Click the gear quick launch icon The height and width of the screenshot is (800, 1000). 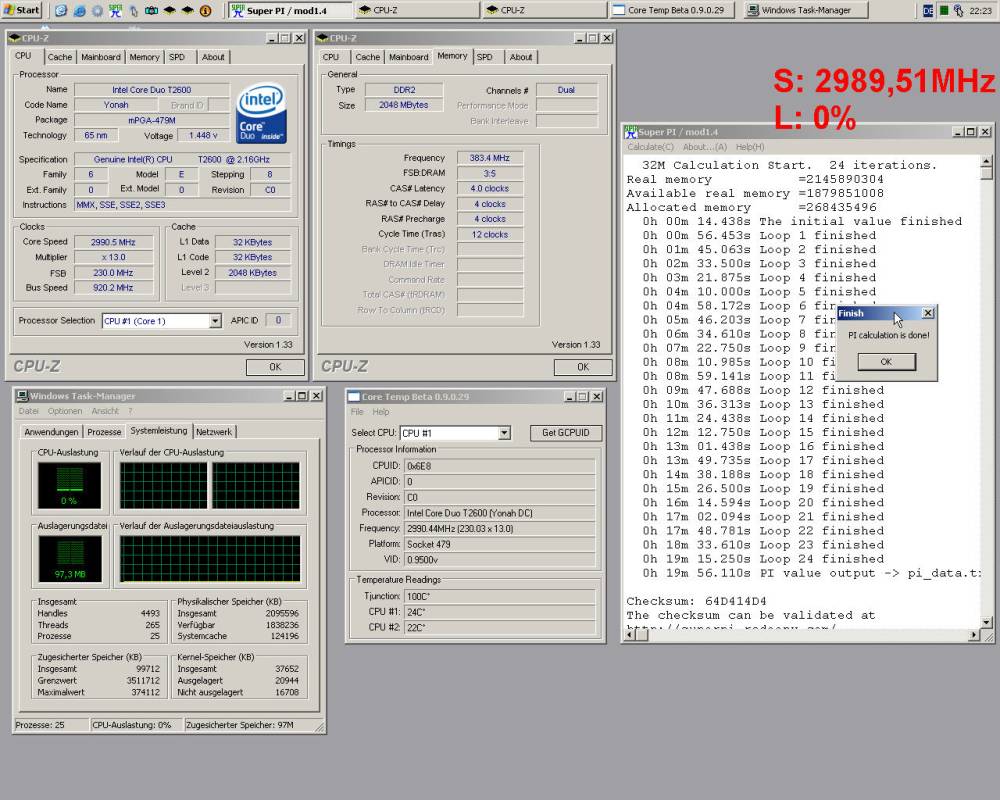pyautogui.click(x=97, y=10)
